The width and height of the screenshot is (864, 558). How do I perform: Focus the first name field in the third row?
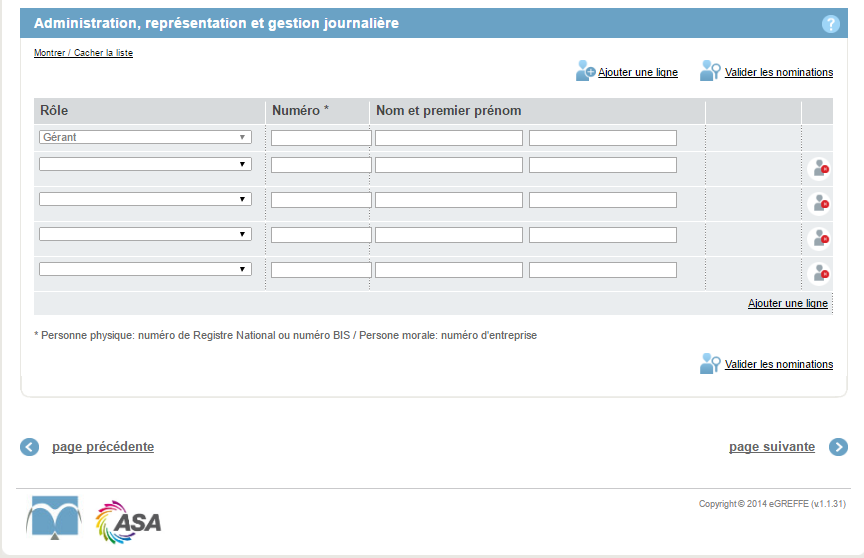[603, 200]
